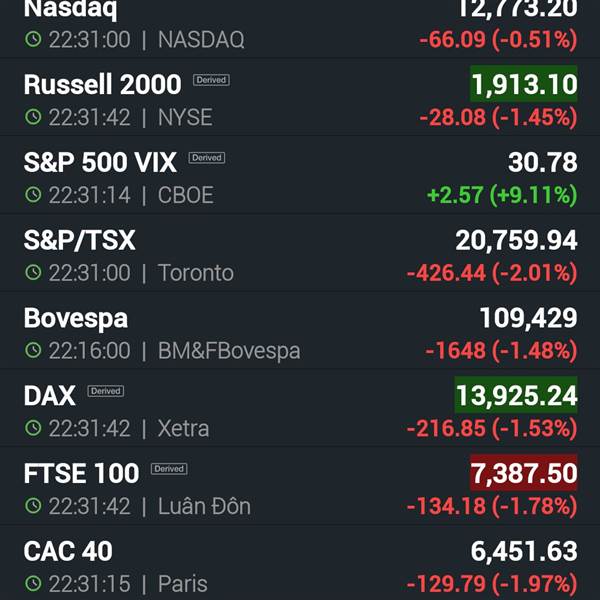Click the Derived badge next to S&P 500 VIX
The height and width of the screenshot is (600, 600).
pos(207,158)
